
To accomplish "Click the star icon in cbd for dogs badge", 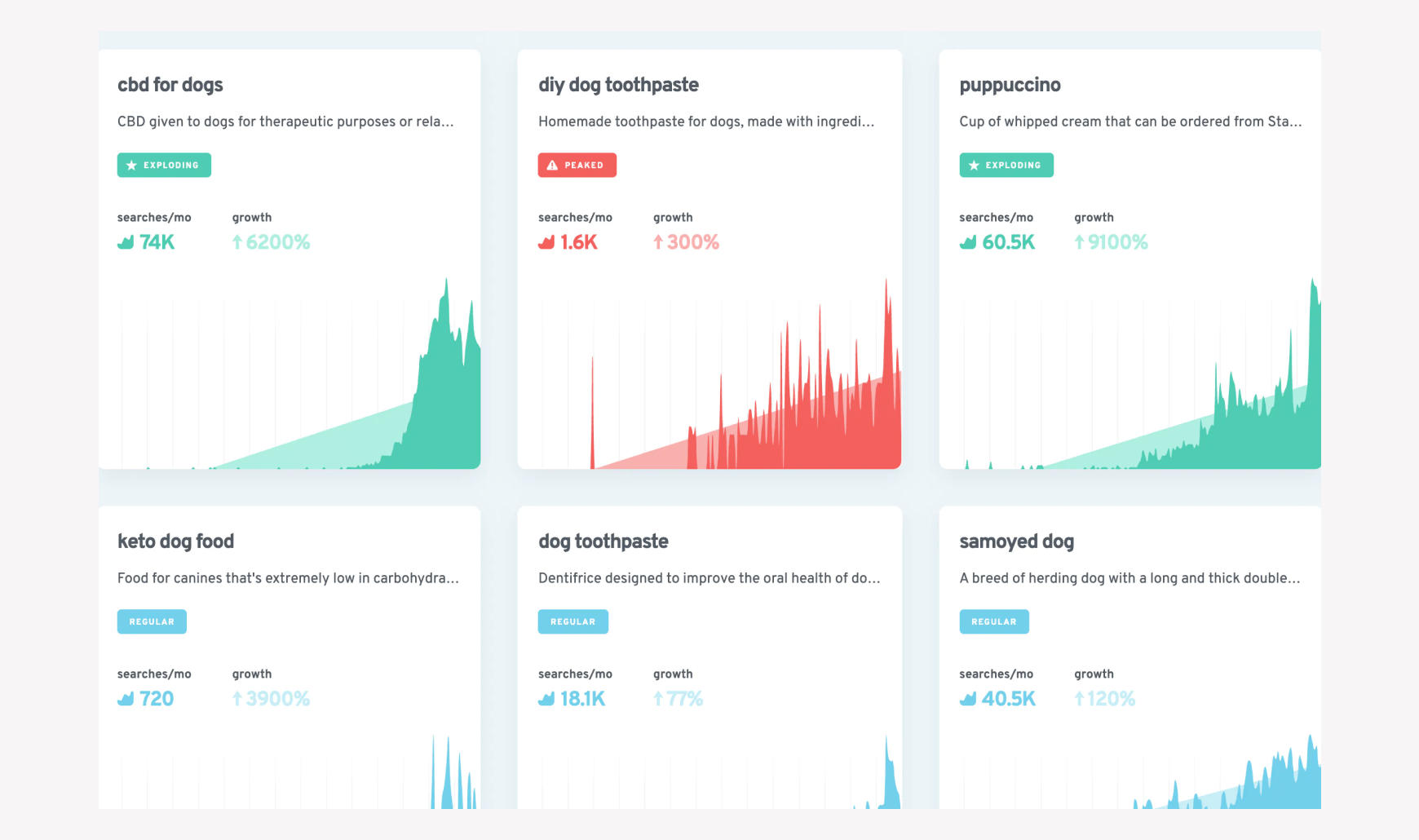I will point(131,166).
